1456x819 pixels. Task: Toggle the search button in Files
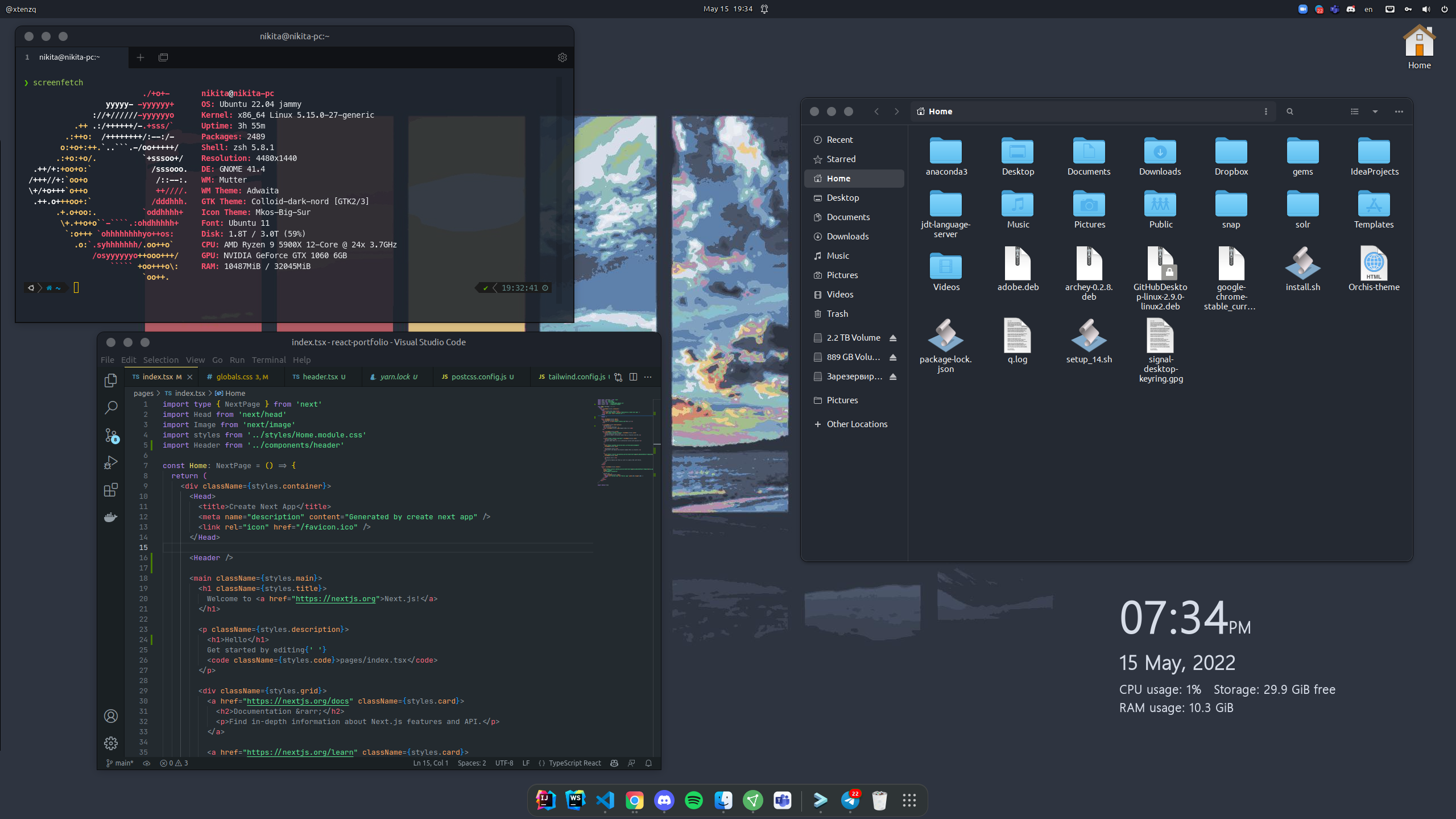click(1289, 111)
